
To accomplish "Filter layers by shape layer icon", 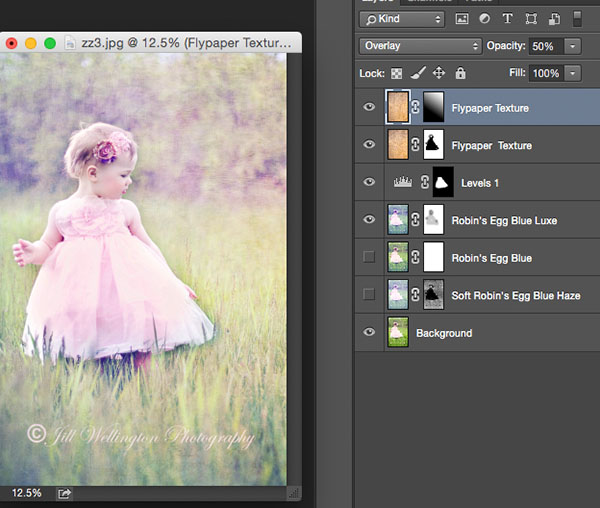I will (531, 19).
